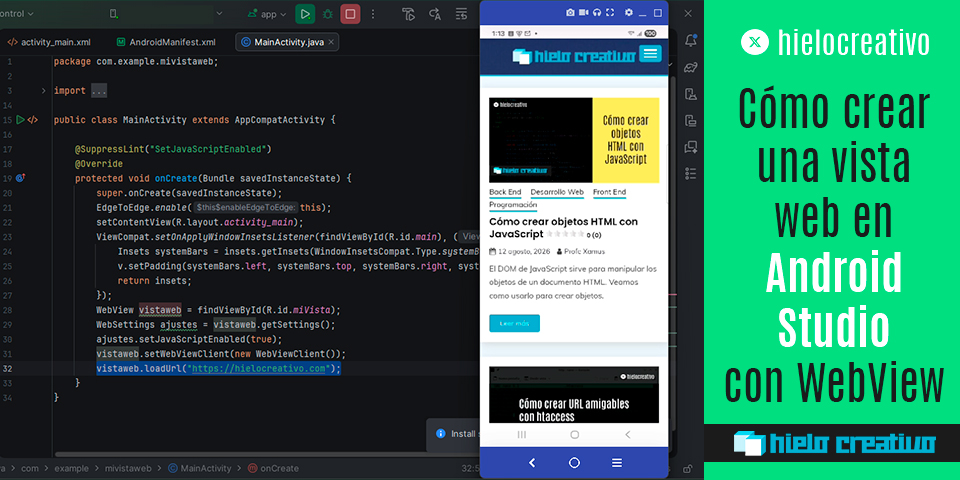Click the star rating under article title

click(x=565, y=234)
